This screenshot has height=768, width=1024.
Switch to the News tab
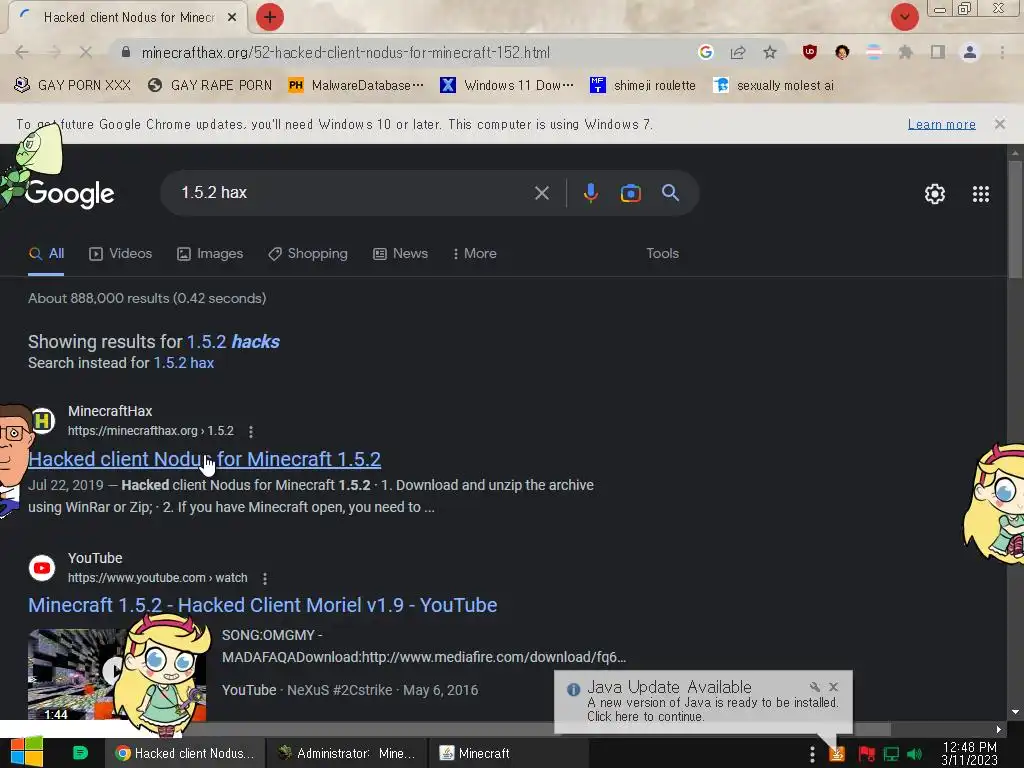click(400, 253)
